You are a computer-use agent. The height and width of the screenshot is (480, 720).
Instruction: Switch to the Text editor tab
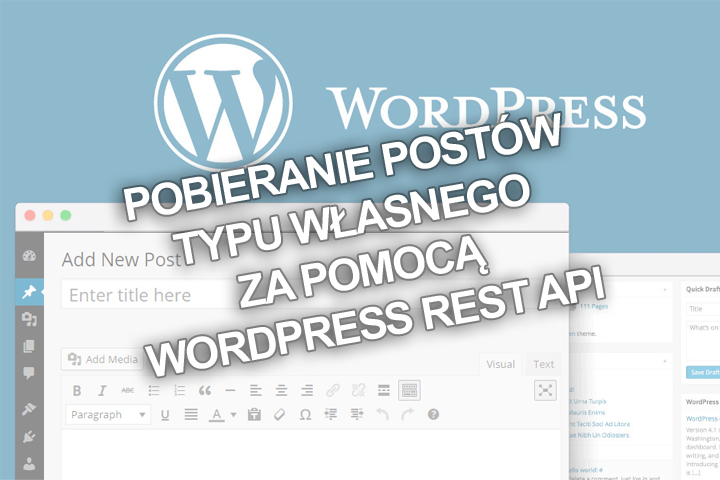click(x=543, y=364)
